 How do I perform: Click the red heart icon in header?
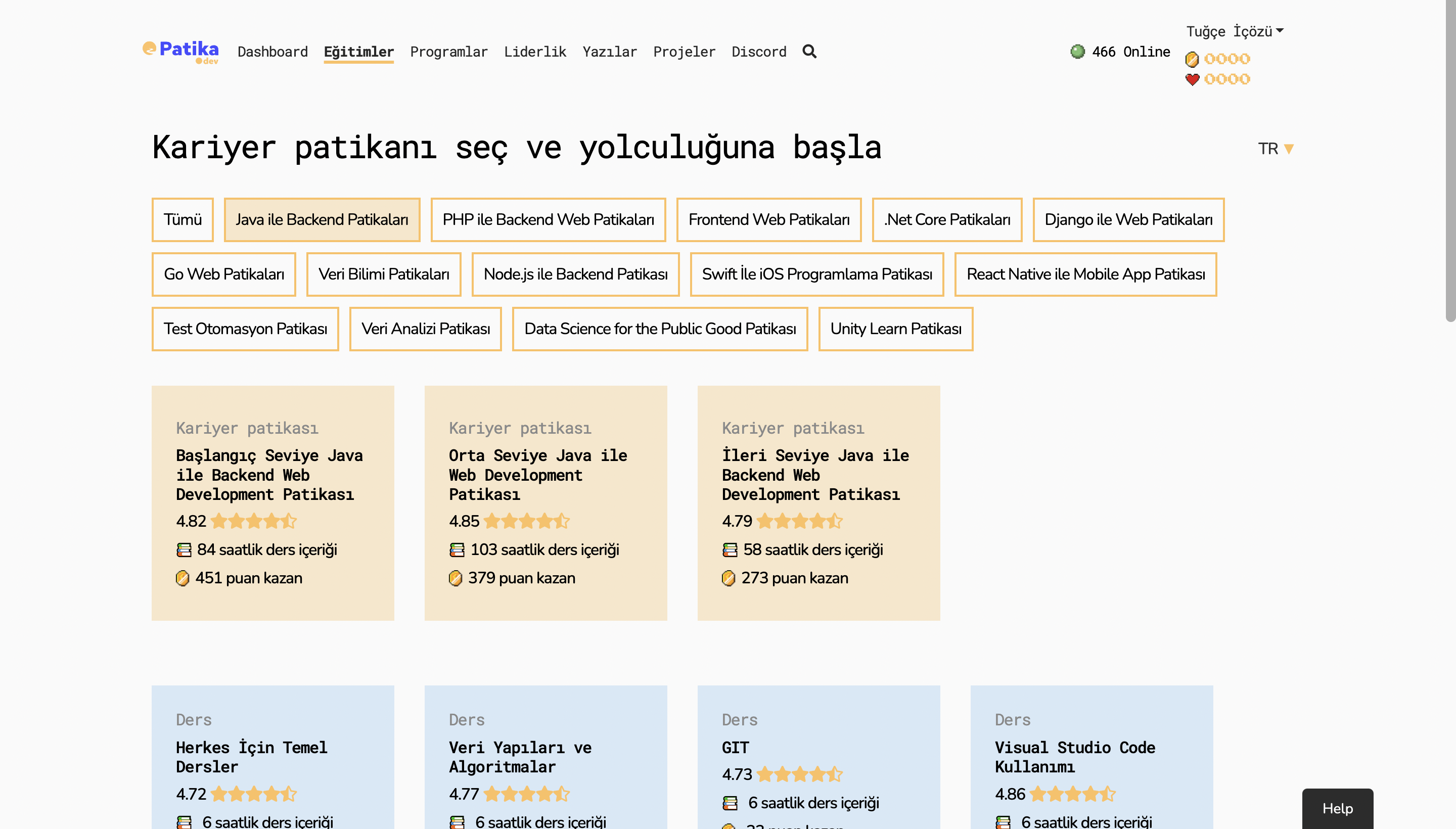1192,79
